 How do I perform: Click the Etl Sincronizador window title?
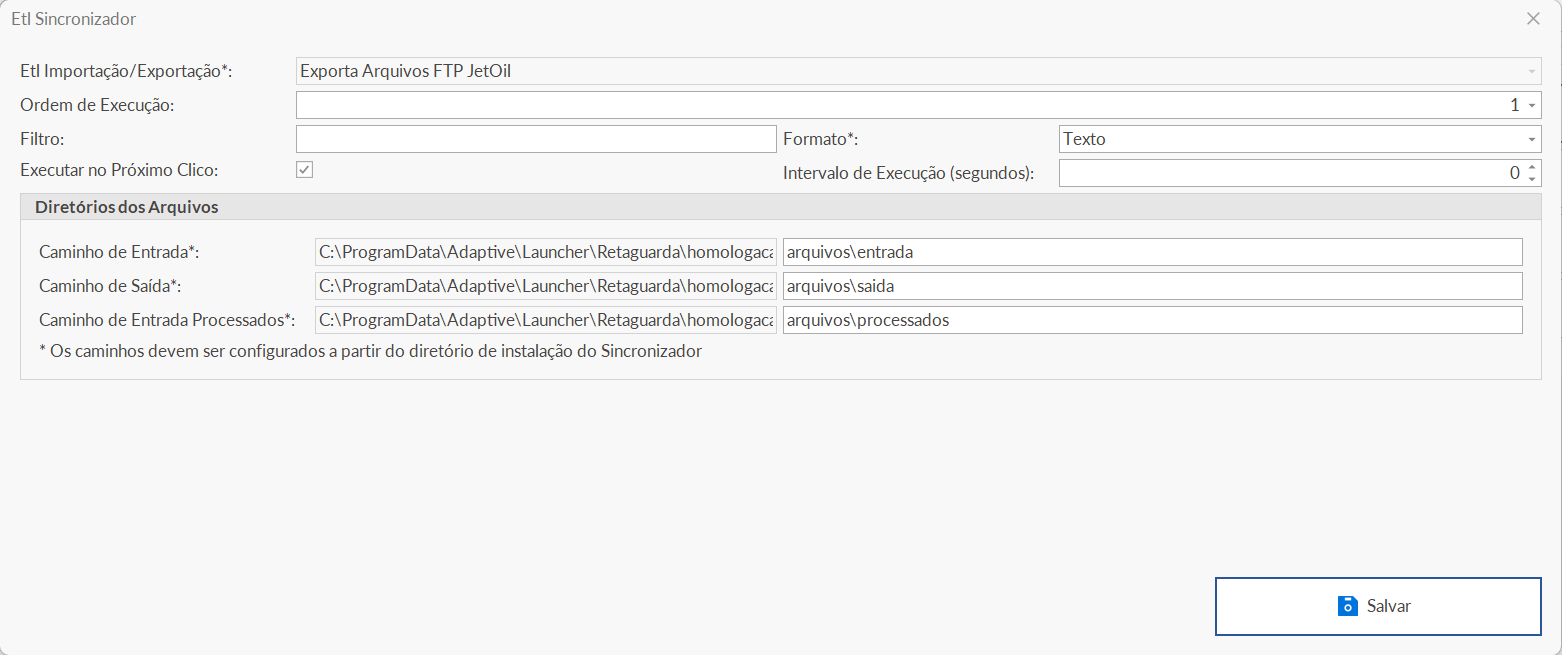73,19
